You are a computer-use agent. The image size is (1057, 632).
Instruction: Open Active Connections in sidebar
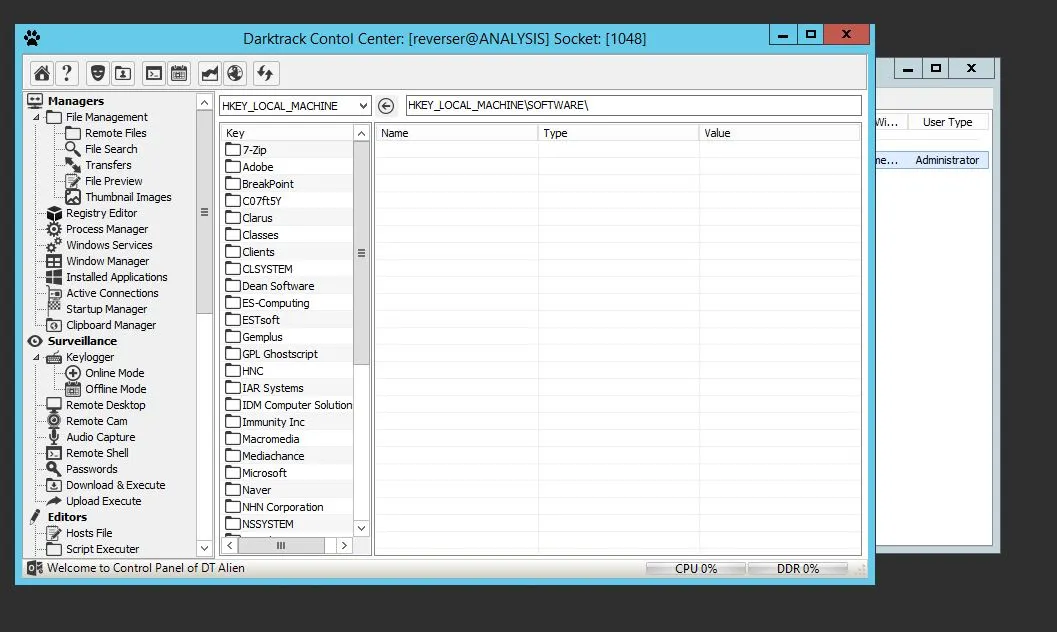(112, 293)
